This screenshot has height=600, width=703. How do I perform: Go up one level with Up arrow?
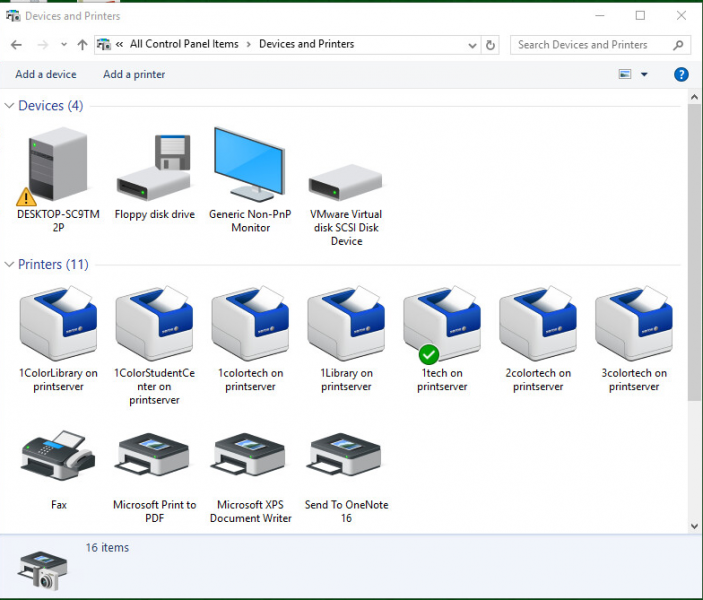pyautogui.click(x=82, y=45)
